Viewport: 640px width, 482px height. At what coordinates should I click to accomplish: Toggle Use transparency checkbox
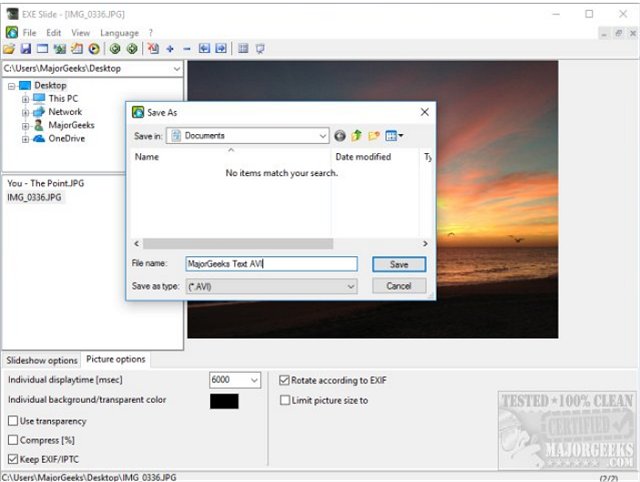coord(13,421)
